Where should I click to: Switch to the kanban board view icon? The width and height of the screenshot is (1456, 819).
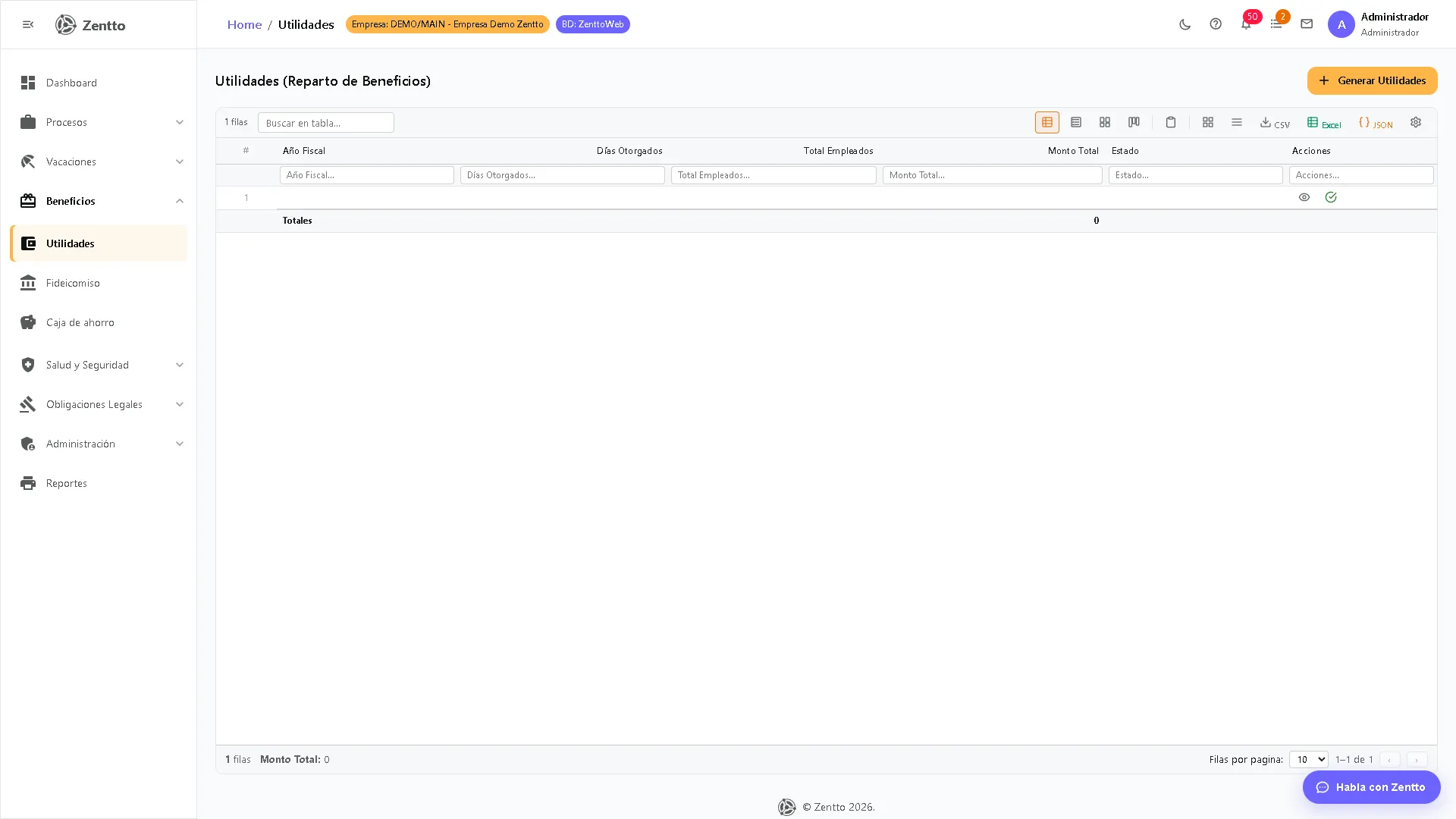(1134, 122)
